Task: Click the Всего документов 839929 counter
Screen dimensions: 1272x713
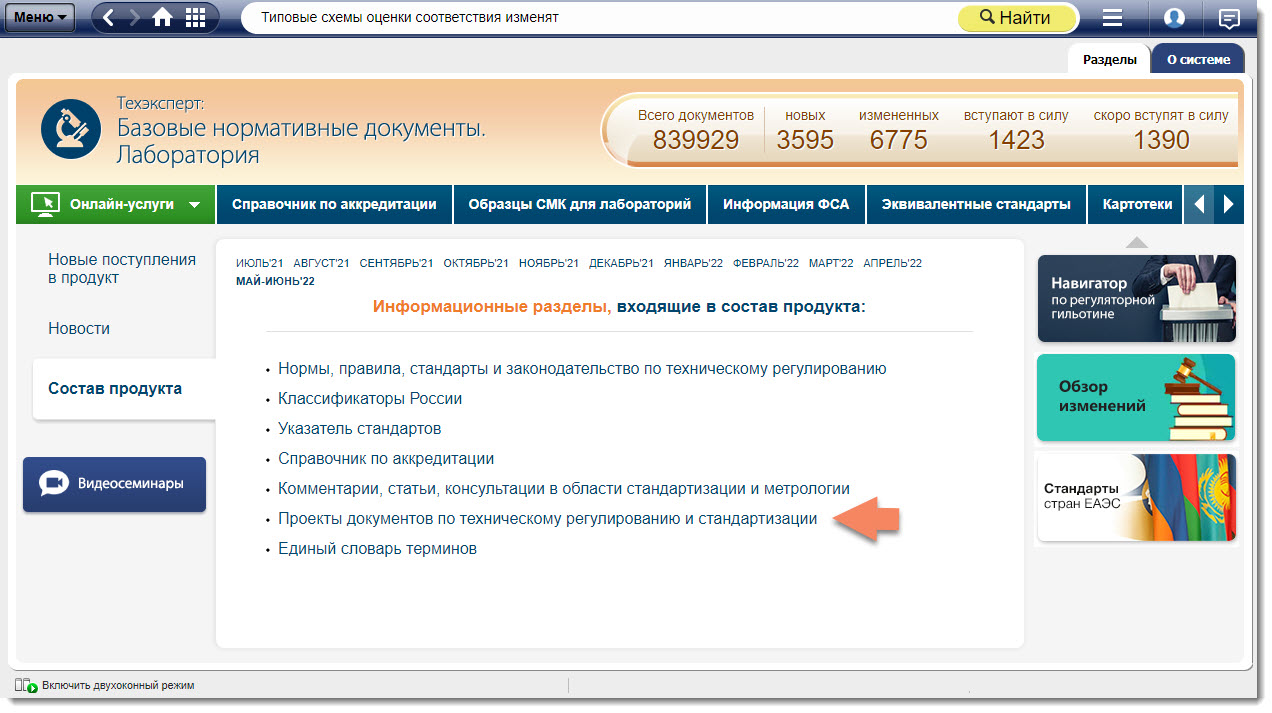Action: [696, 130]
